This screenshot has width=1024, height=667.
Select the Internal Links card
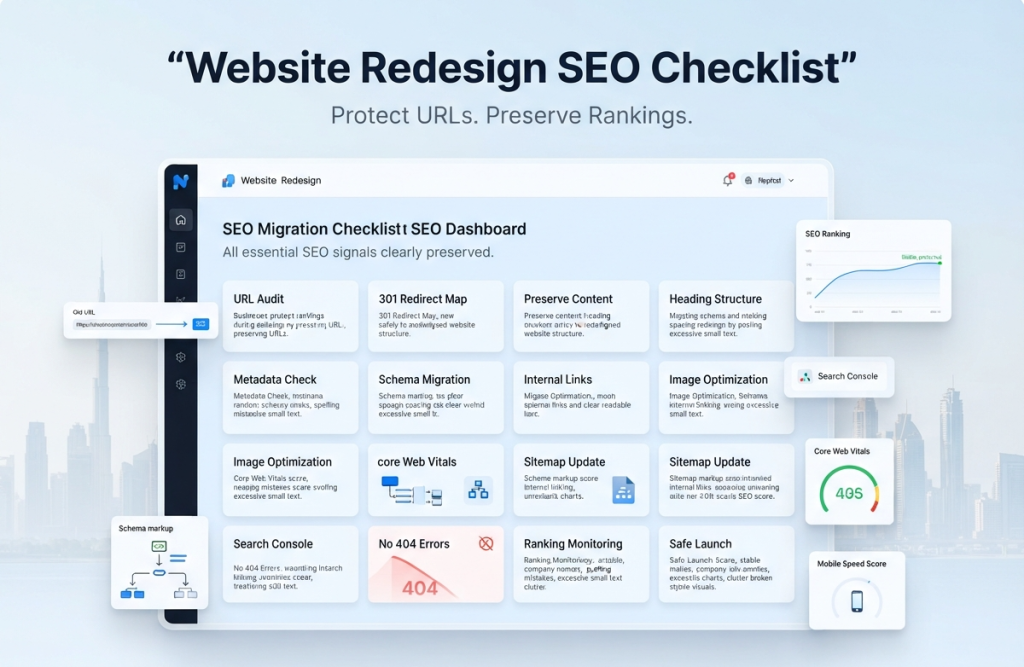pos(581,398)
